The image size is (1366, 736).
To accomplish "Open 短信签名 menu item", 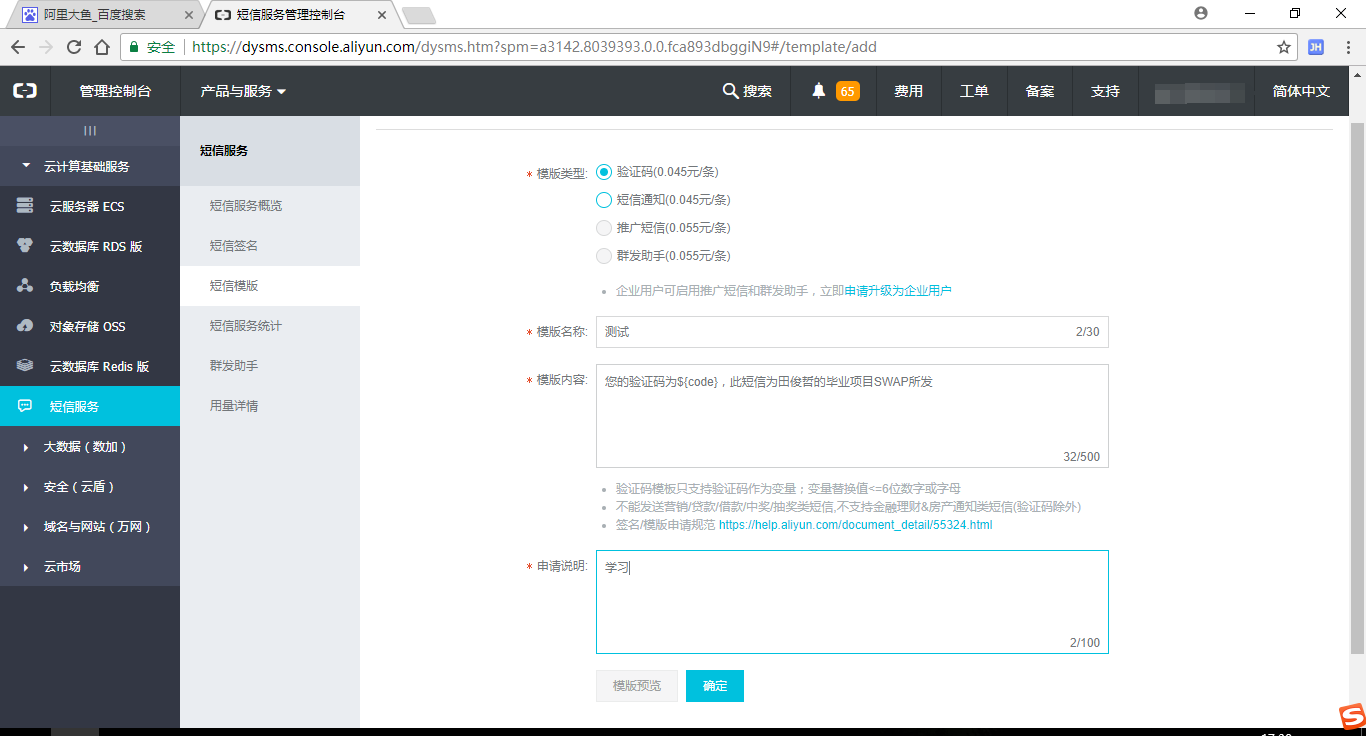I will (234, 246).
